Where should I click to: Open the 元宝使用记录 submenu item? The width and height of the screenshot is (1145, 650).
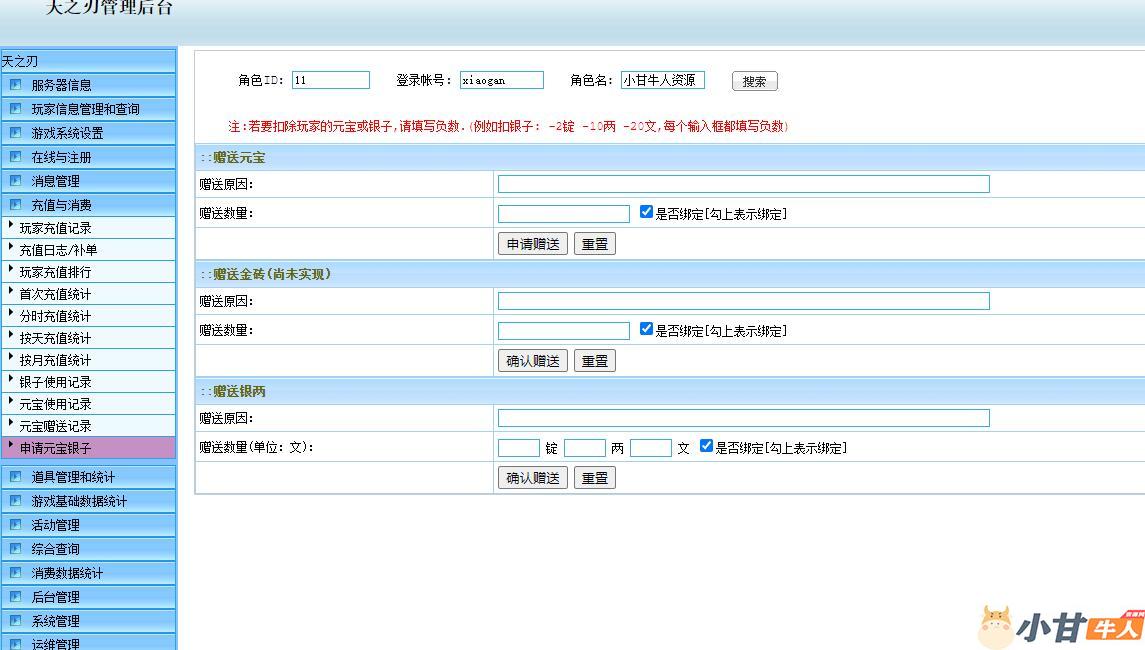(55, 404)
